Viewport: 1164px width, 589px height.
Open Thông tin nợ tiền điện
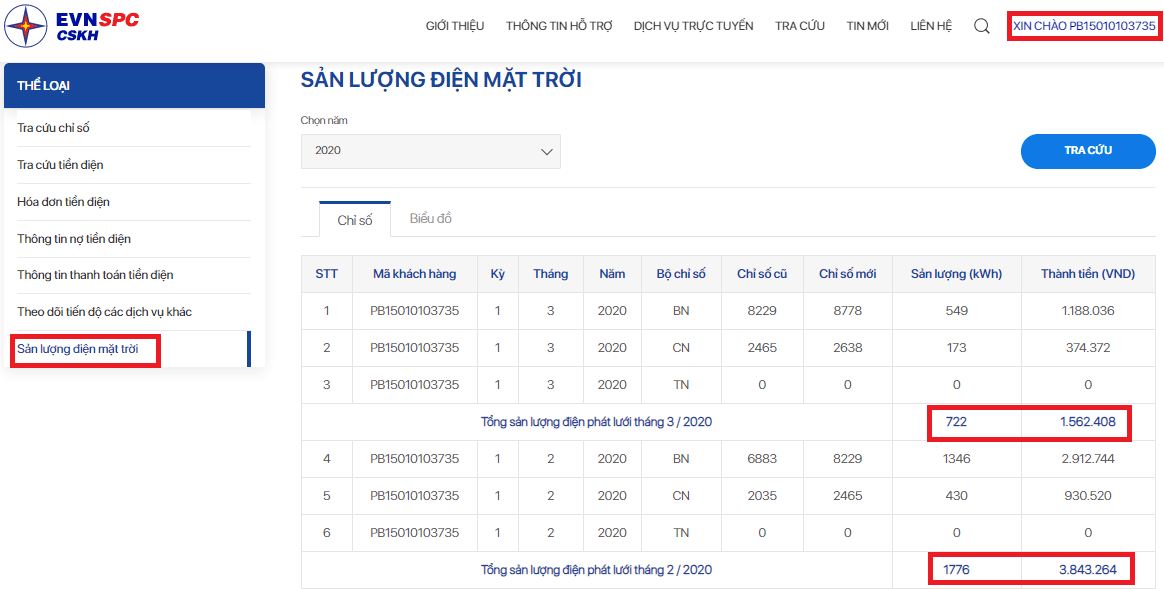click(73, 239)
